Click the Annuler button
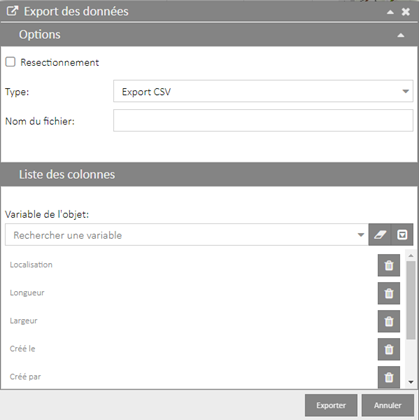 click(x=388, y=405)
